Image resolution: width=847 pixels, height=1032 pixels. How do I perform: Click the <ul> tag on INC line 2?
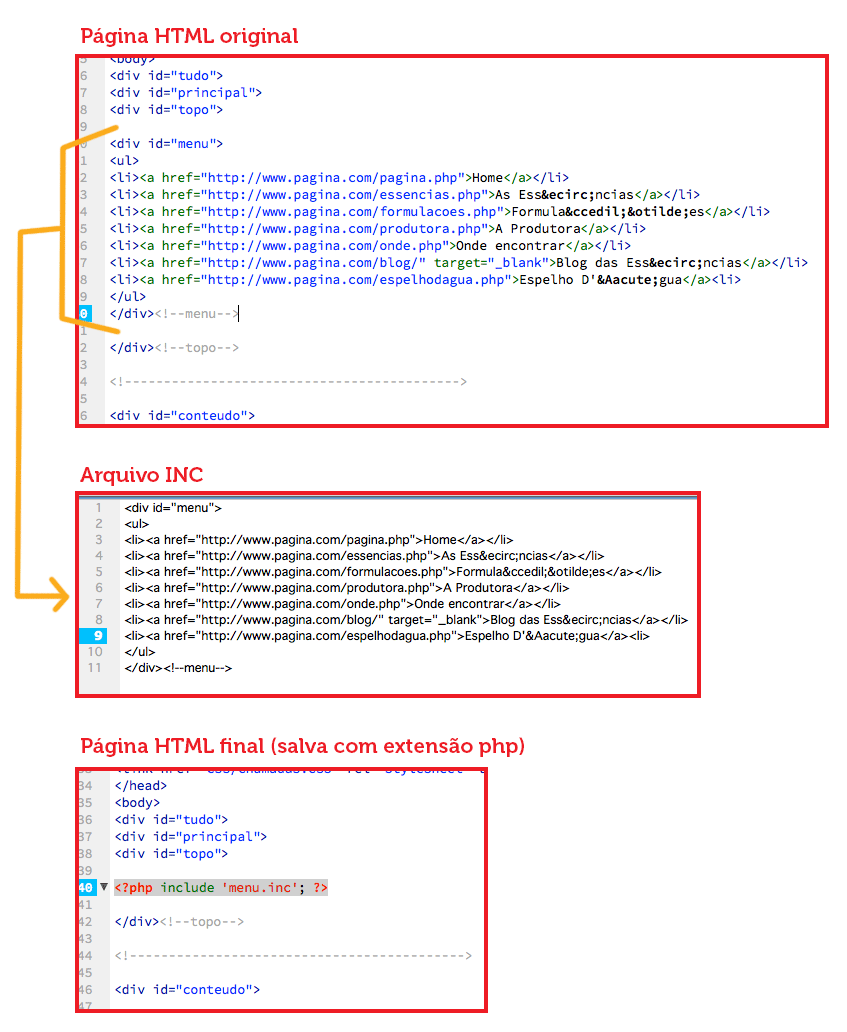pyautogui.click(x=137, y=524)
